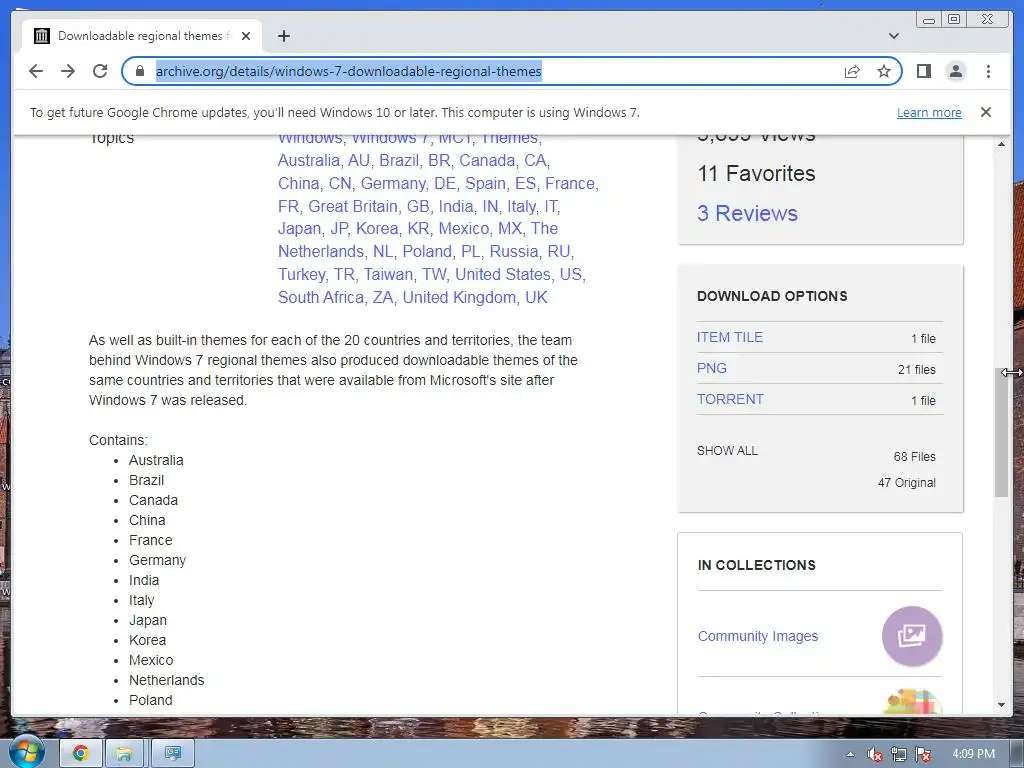Open the Russia topic link
1024x768 pixels.
(x=514, y=251)
